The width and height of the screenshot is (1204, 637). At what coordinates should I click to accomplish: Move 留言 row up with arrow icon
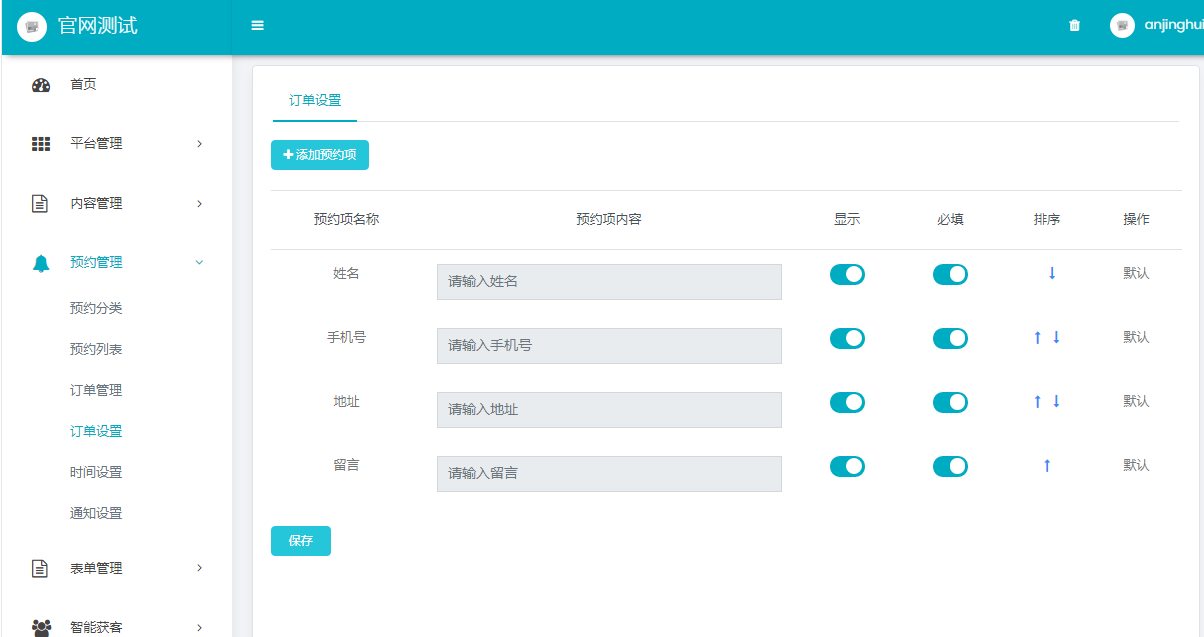tap(1047, 466)
